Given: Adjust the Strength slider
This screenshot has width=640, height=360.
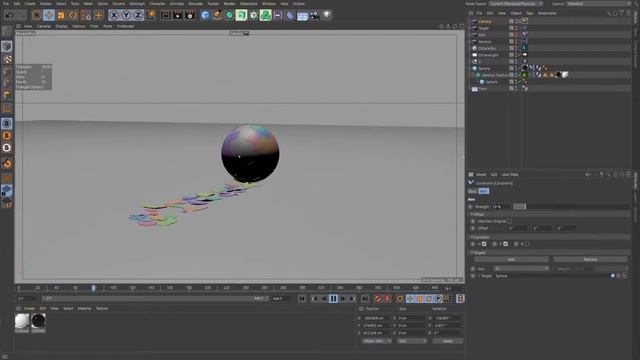Looking at the screenshot, I should (x=571, y=207).
